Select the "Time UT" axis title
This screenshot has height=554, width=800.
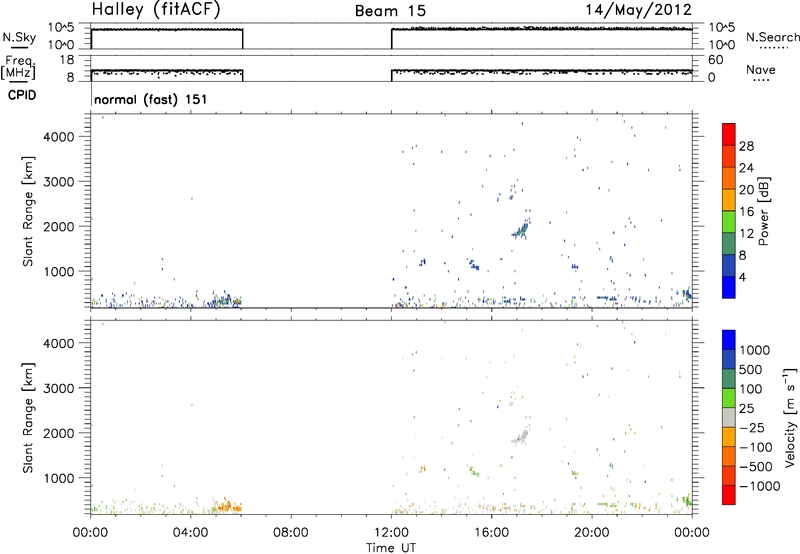click(391, 547)
